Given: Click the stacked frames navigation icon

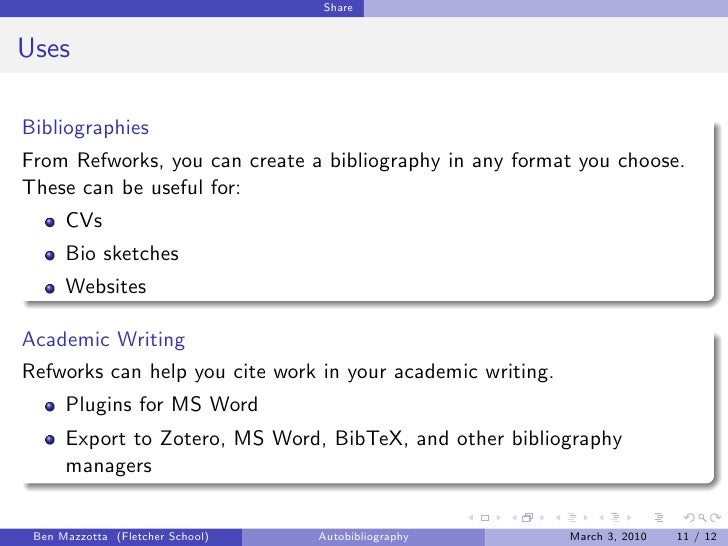Looking at the screenshot, I should click(x=527, y=517).
